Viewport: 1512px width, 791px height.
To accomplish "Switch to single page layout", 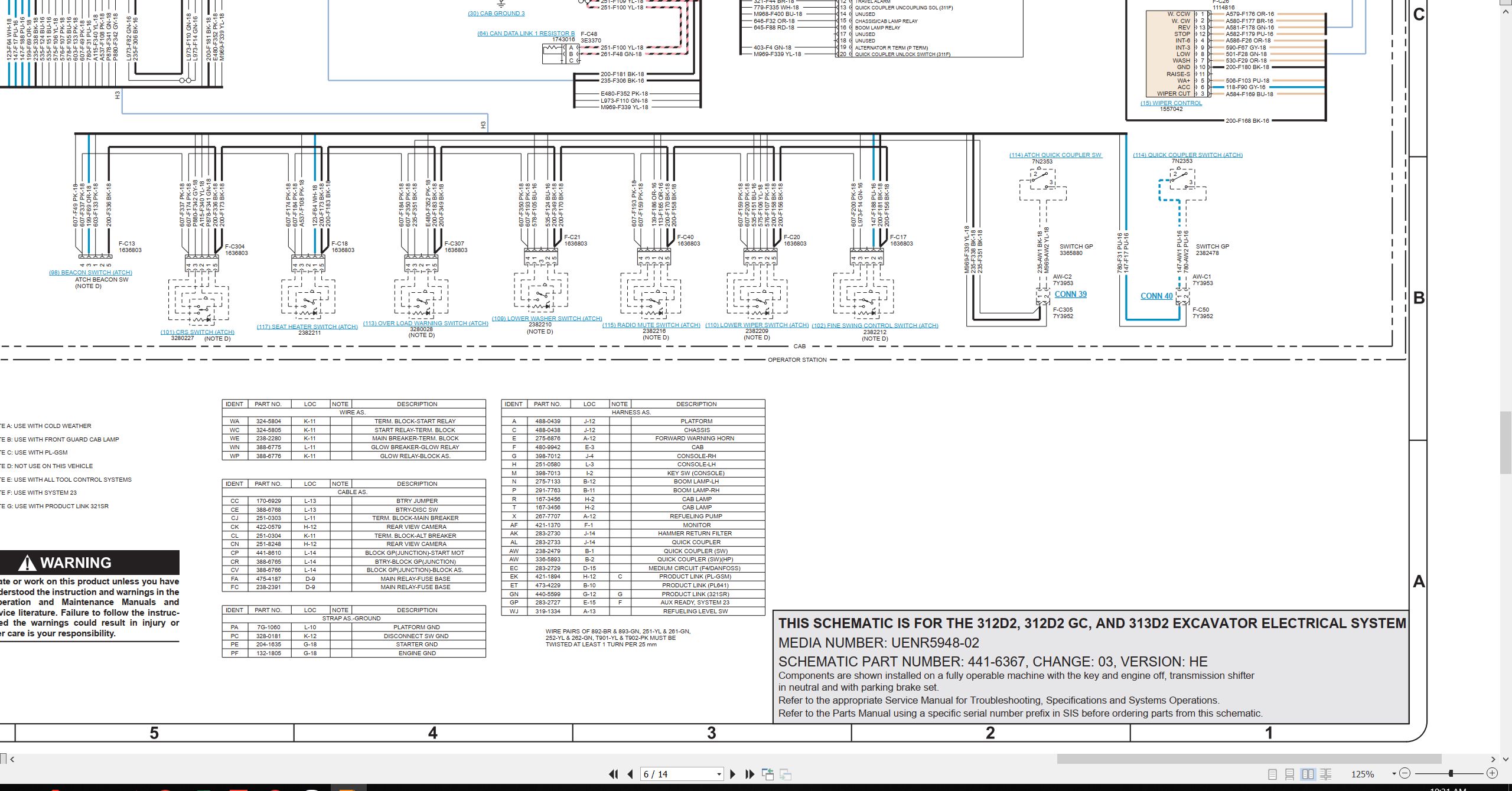I will [x=1272, y=774].
